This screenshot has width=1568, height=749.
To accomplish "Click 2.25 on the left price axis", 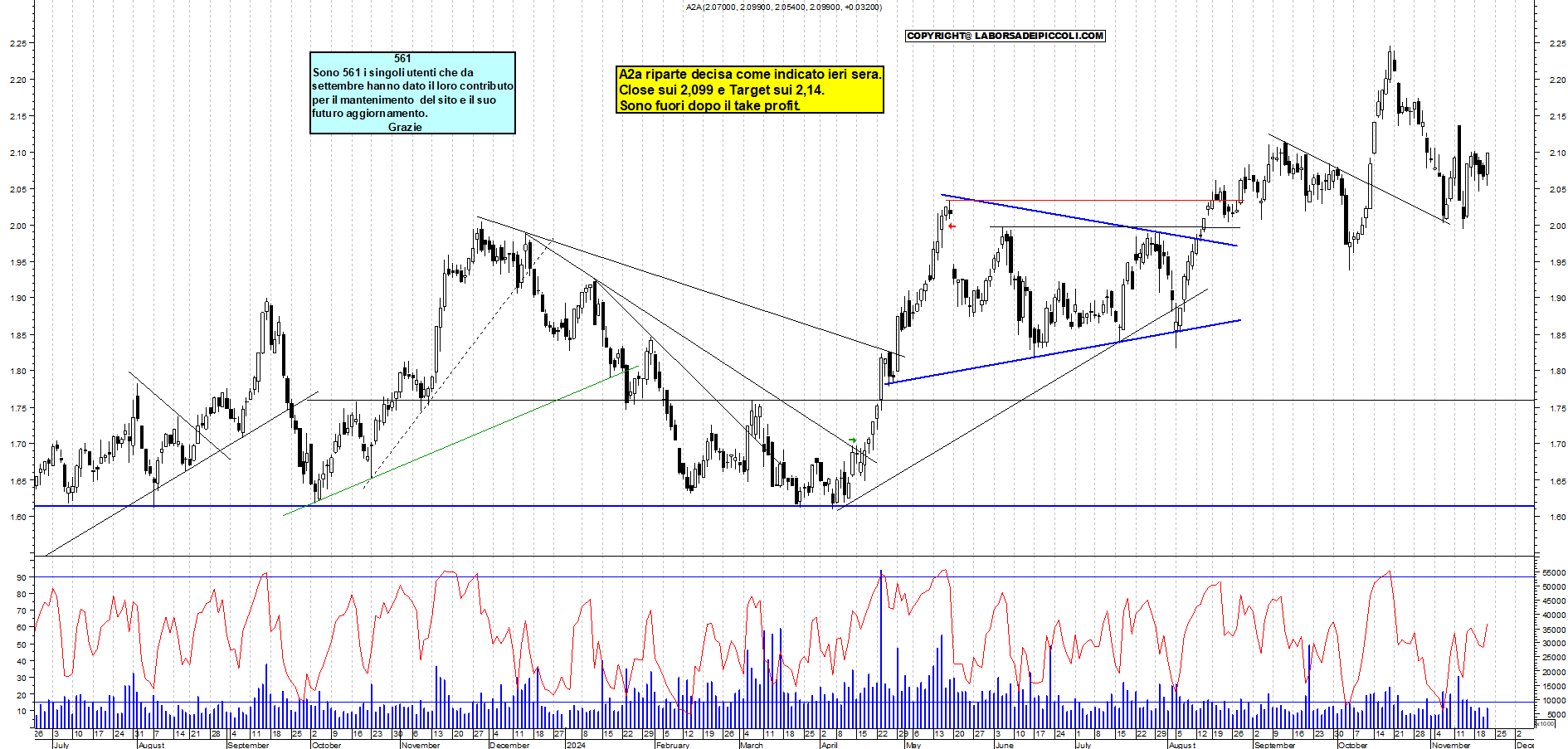I will [x=17, y=43].
